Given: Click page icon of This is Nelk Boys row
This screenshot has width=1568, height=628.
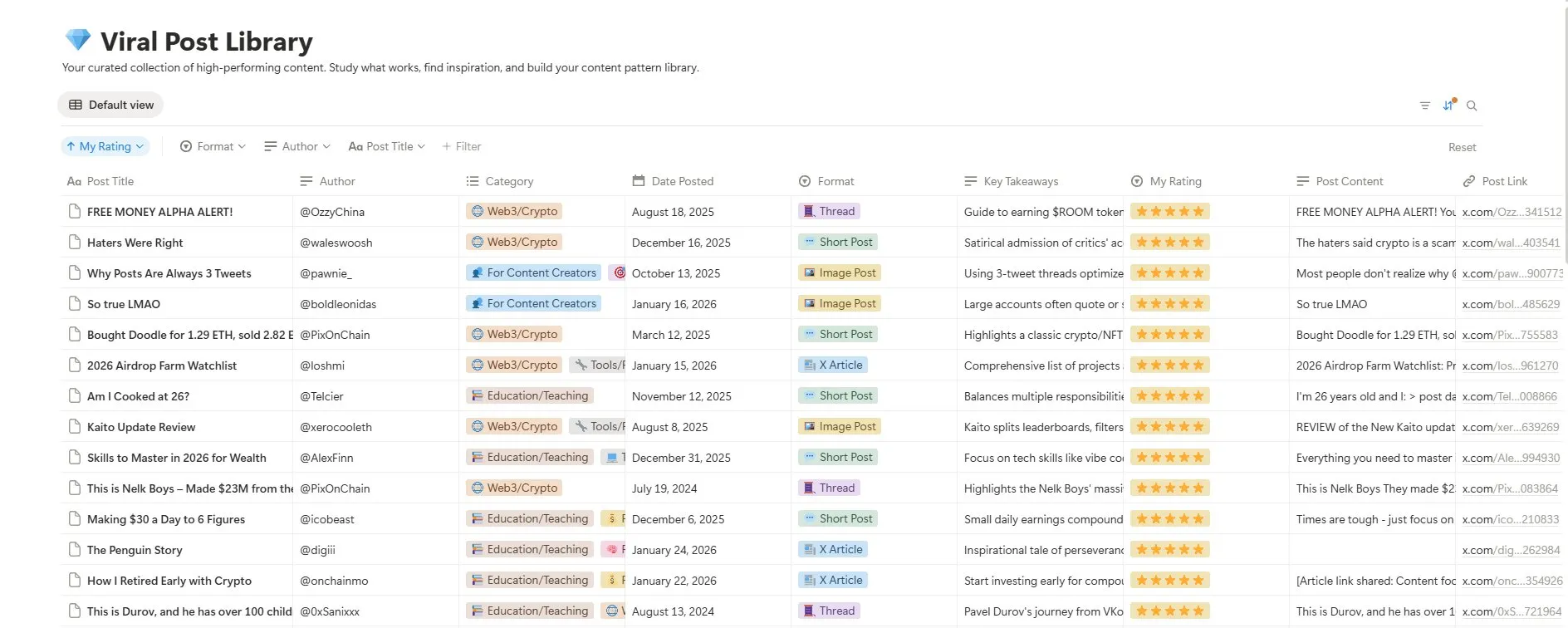Looking at the screenshot, I should pos(75,488).
